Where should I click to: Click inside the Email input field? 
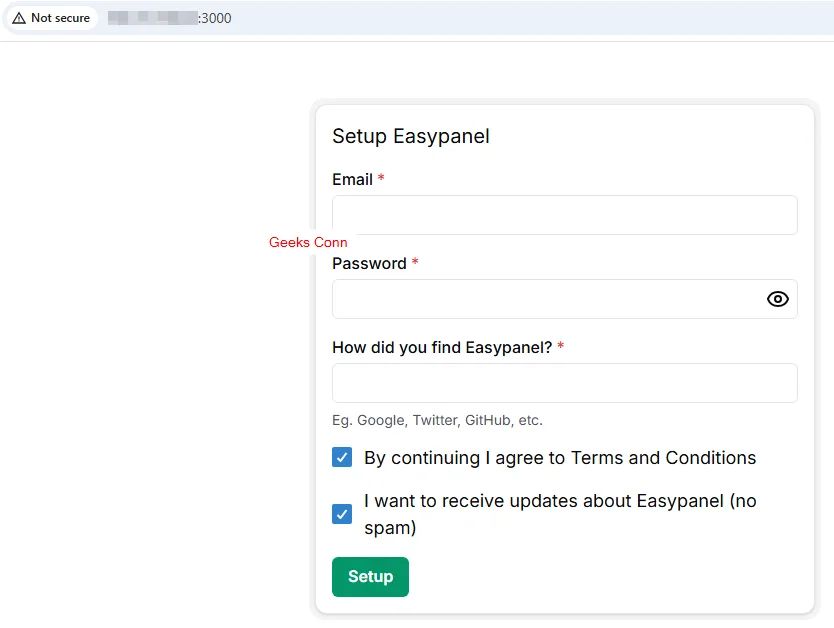click(564, 215)
